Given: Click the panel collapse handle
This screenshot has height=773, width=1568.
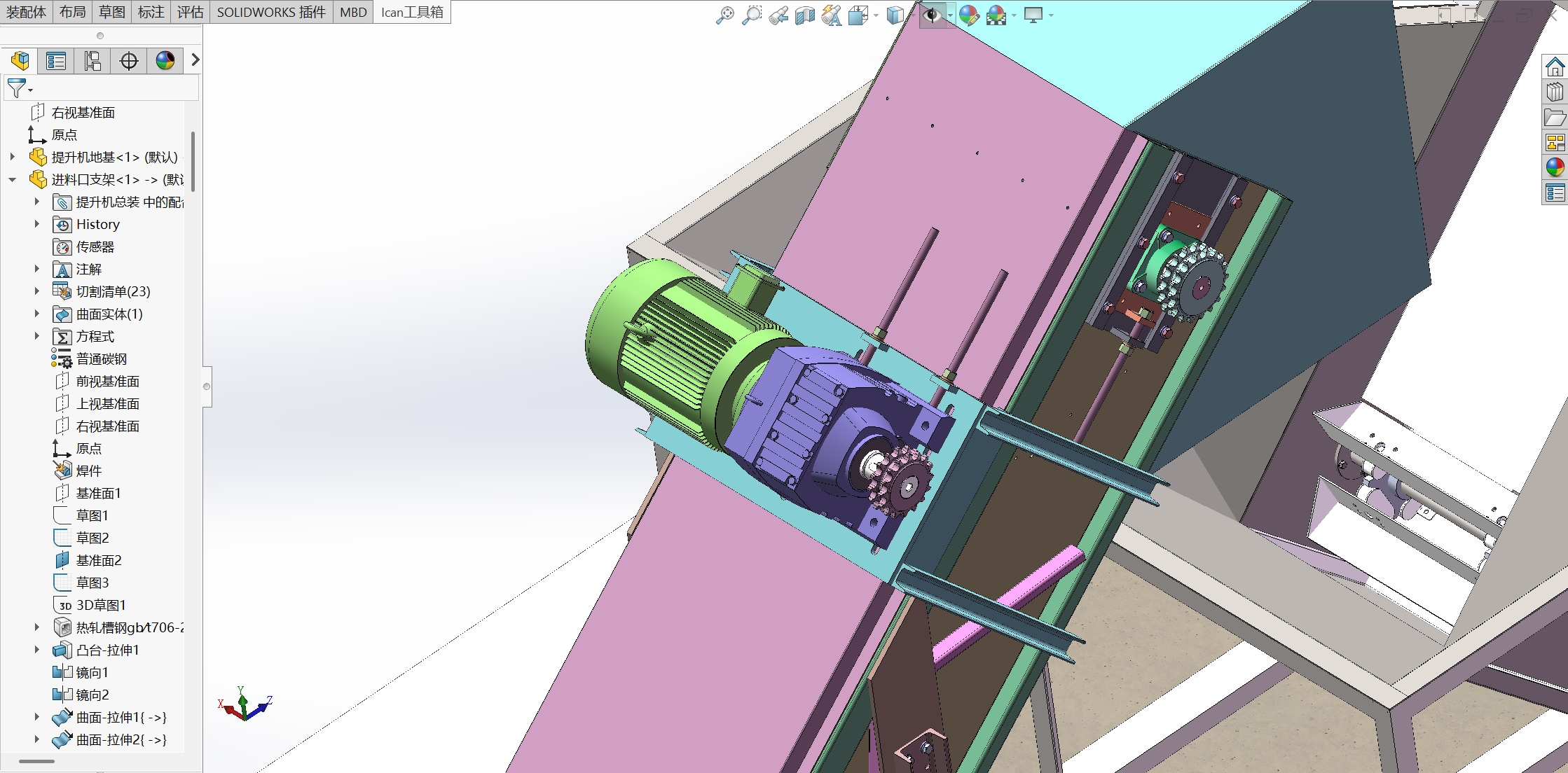Looking at the screenshot, I should pyautogui.click(x=207, y=386).
